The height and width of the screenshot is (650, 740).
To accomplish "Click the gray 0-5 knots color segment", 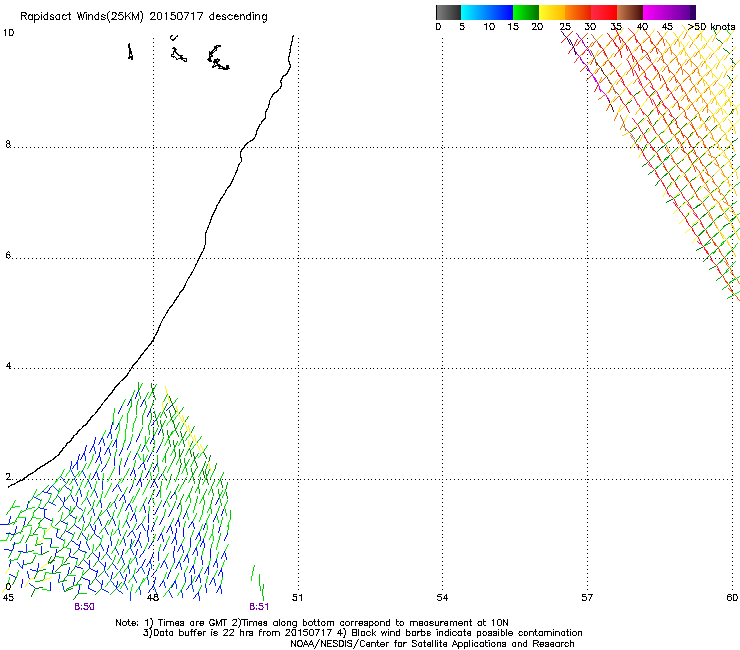I will click(x=448, y=12).
